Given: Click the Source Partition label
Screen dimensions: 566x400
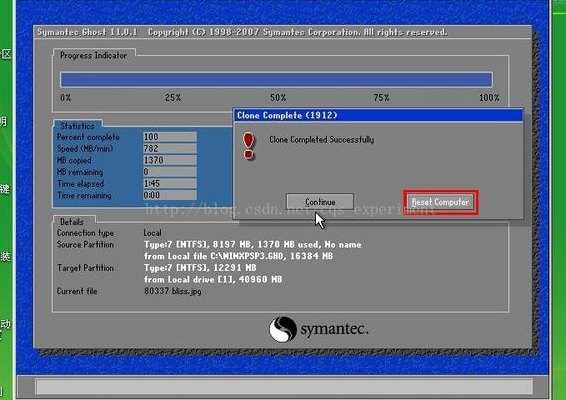Looking at the screenshot, I should pyautogui.click(x=85, y=244).
